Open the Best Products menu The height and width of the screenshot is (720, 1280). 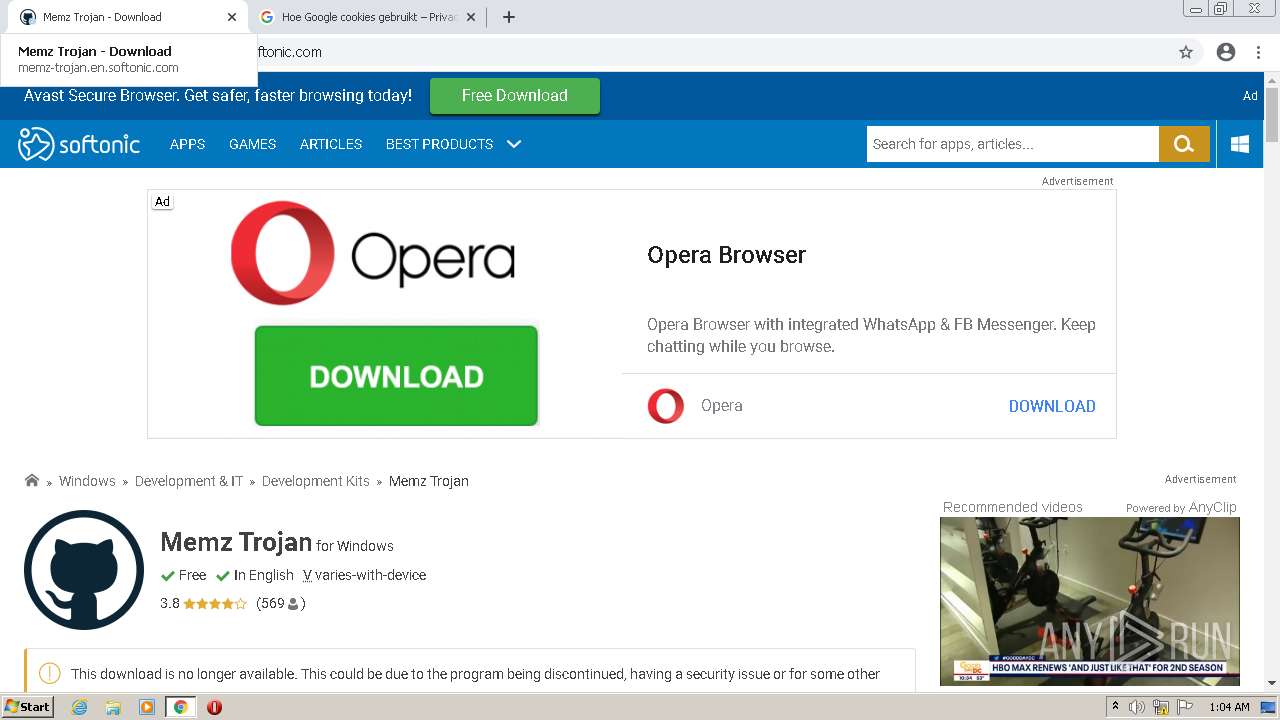click(x=439, y=144)
